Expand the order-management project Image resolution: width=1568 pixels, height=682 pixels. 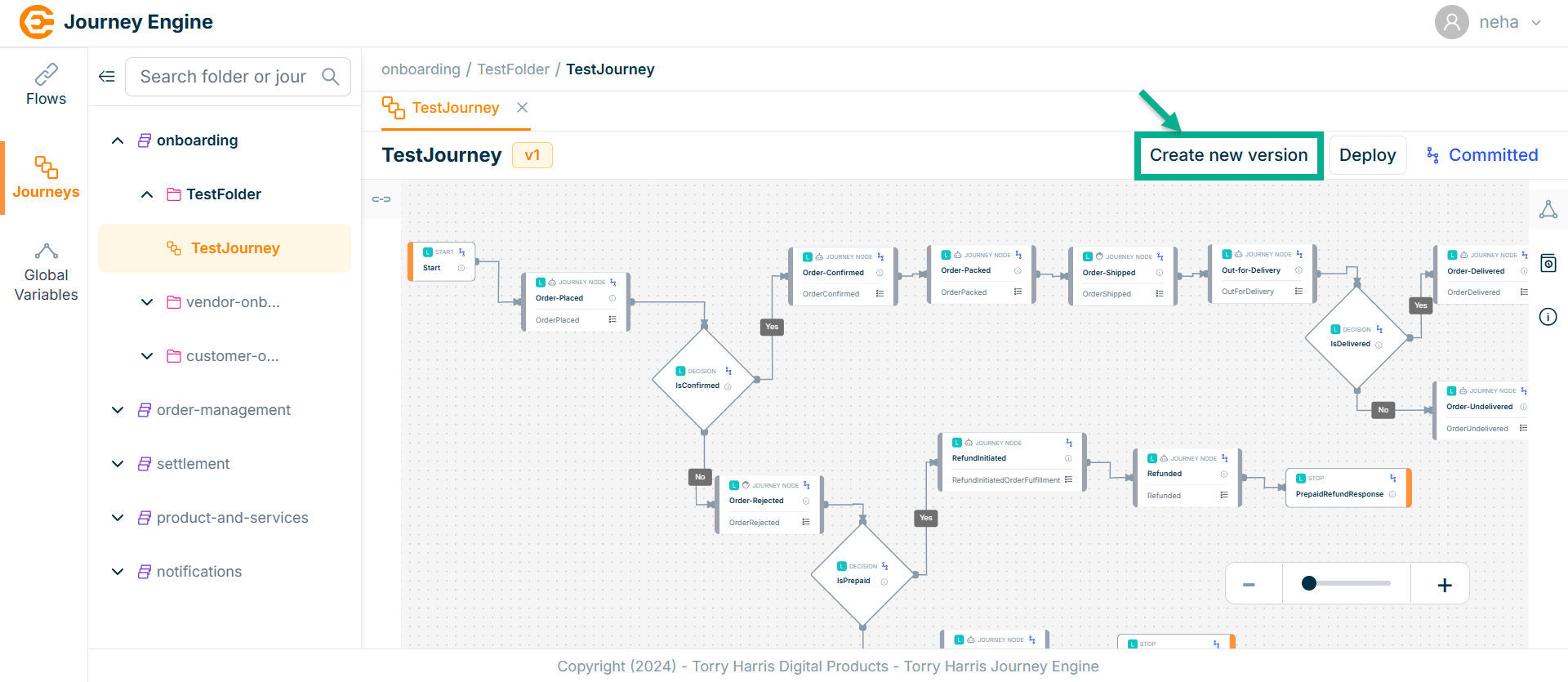tap(118, 410)
